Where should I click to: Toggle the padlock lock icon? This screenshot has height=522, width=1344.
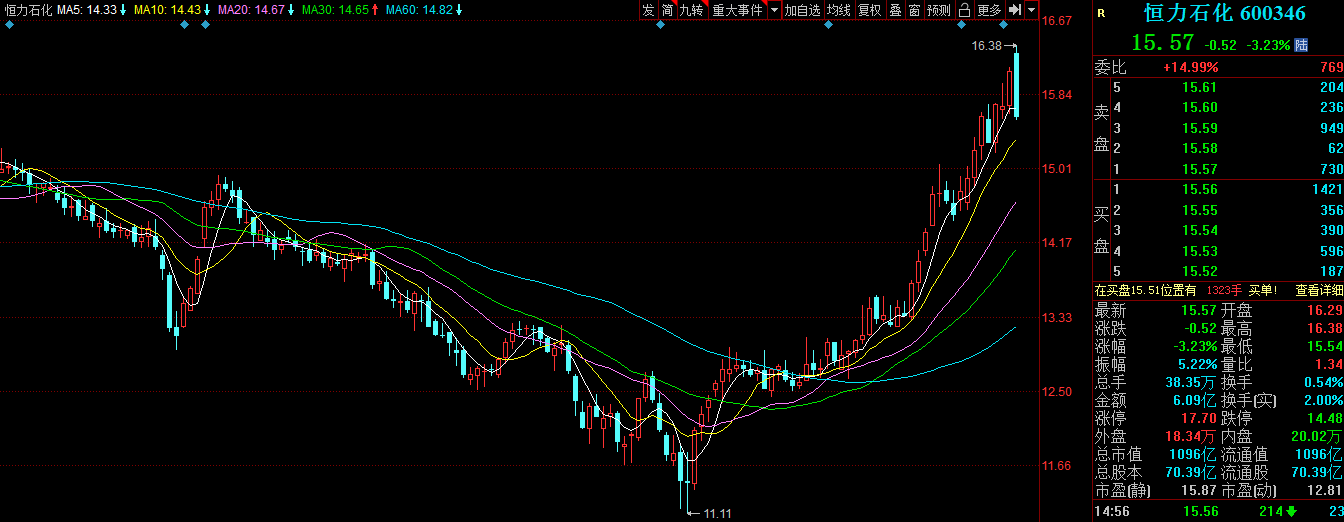click(964, 10)
